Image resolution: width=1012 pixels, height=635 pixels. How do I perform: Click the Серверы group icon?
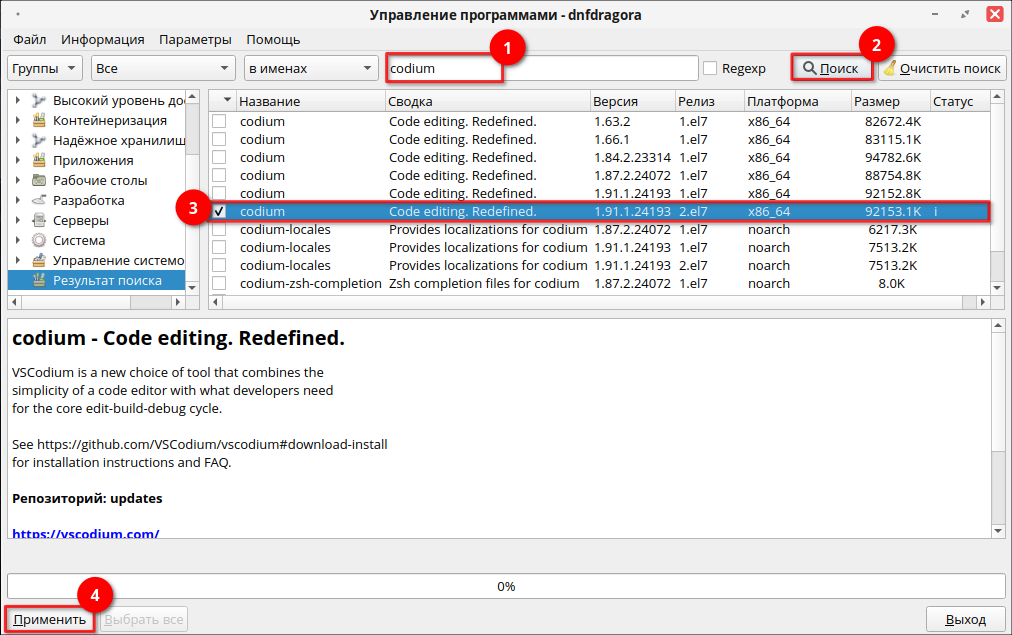point(39,221)
